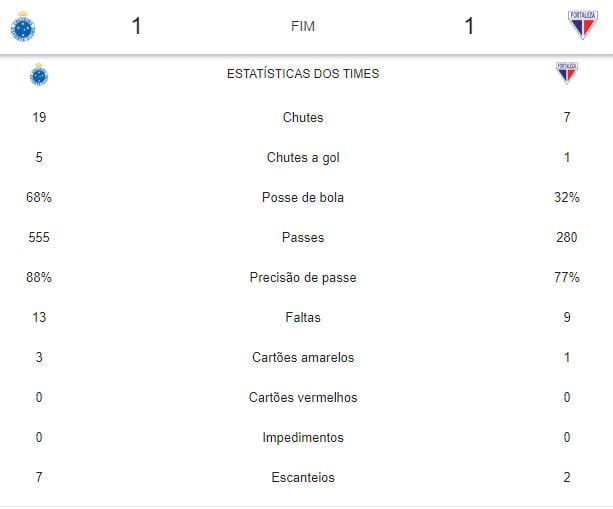The height and width of the screenshot is (509, 613).
Task: Click the Faltas stat label
Action: click(303, 317)
